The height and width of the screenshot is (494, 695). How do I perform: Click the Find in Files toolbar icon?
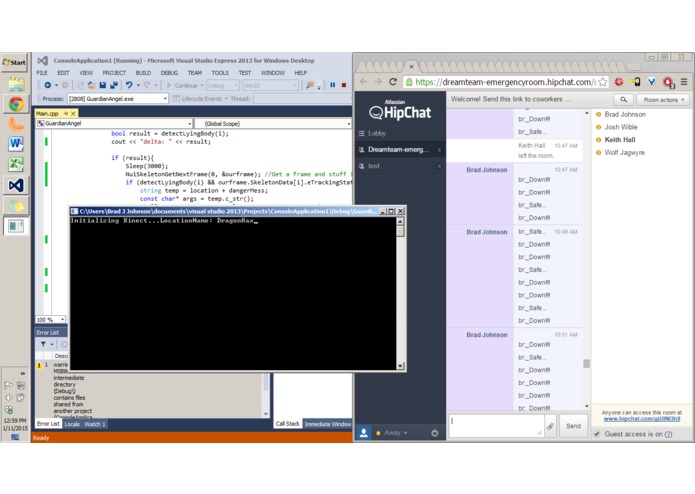pyautogui.click(x=310, y=85)
